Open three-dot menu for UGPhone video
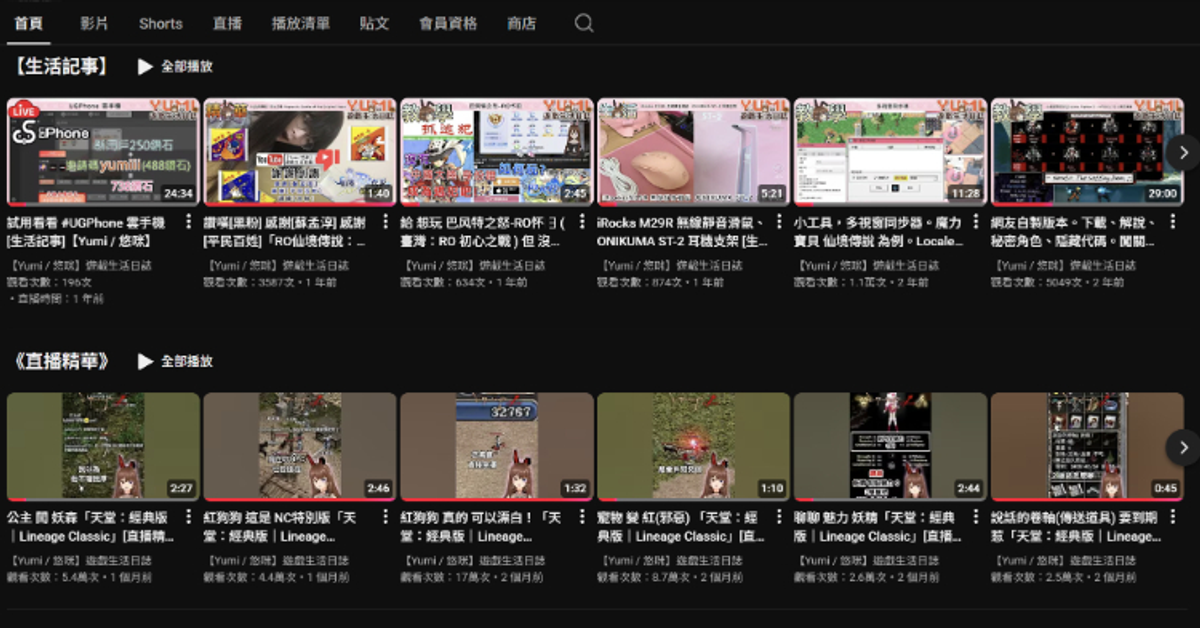Image resolution: width=1200 pixels, height=628 pixels. tap(189, 222)
